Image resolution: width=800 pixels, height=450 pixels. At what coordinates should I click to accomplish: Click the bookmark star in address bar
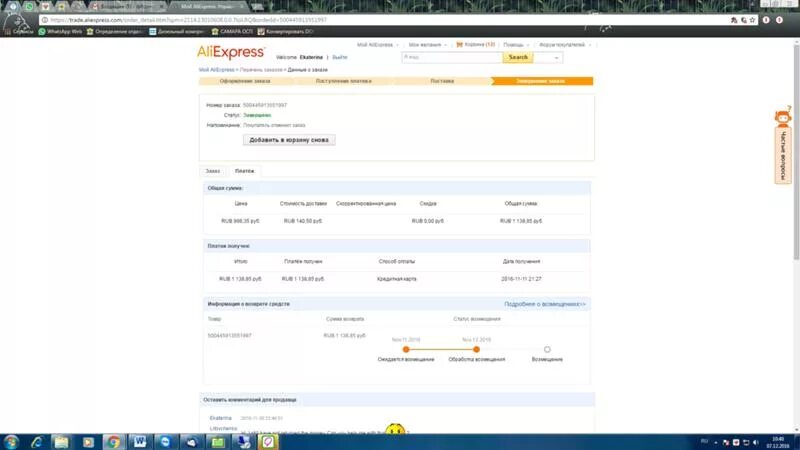point(752,20)
